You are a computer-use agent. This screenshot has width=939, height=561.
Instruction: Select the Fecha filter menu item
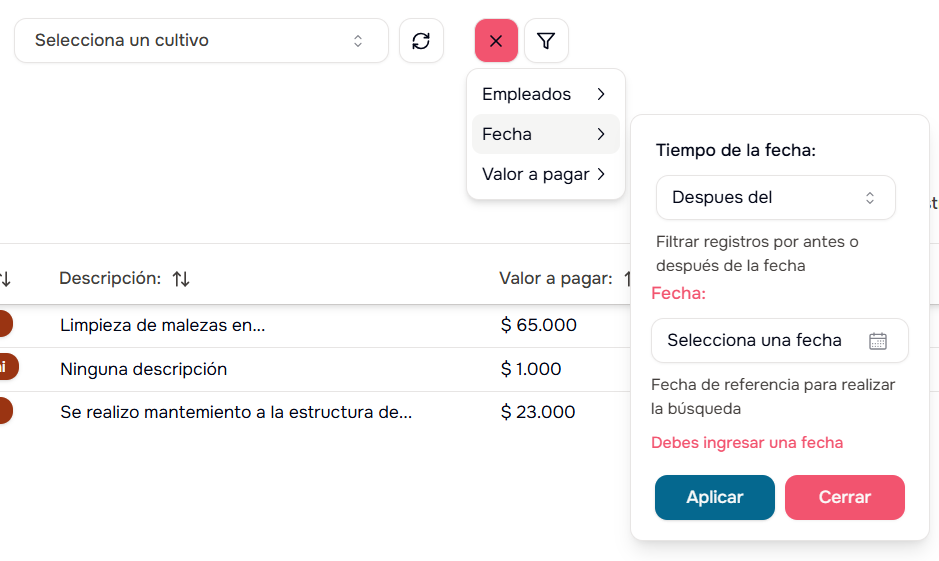click(x=508, y=134)
